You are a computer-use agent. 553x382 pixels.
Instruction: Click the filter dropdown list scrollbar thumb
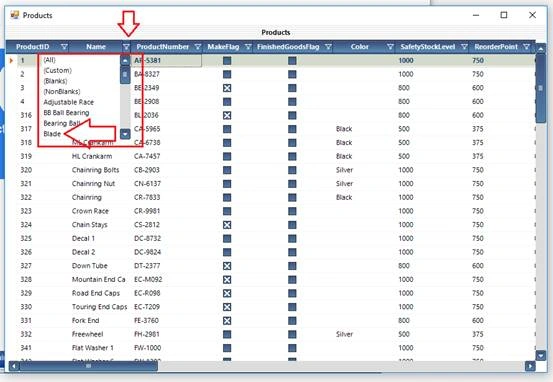[125, 75]
